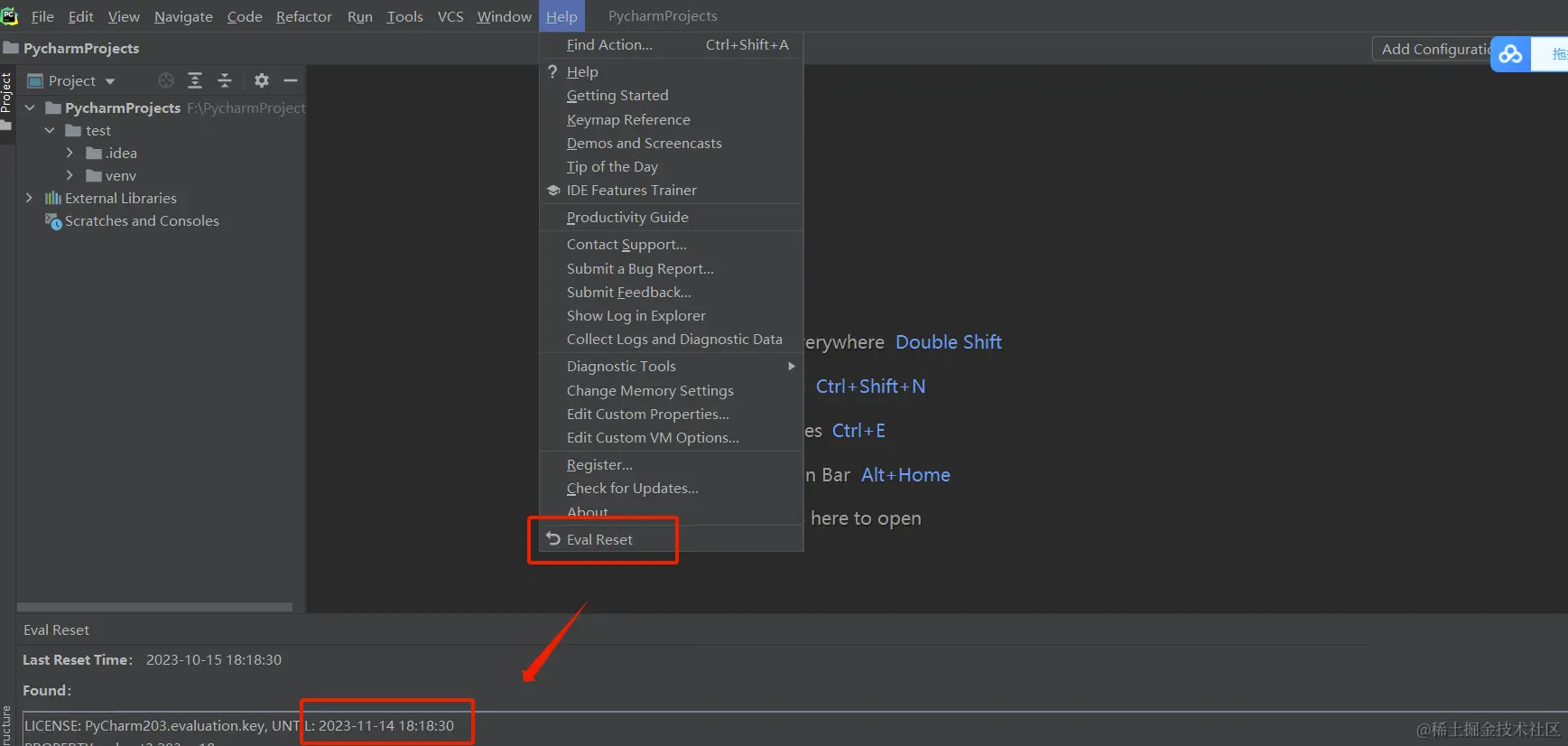Choose Find Action from Help menu
The width and height of the screenshot is (1568, 746).
click(671, 44)
